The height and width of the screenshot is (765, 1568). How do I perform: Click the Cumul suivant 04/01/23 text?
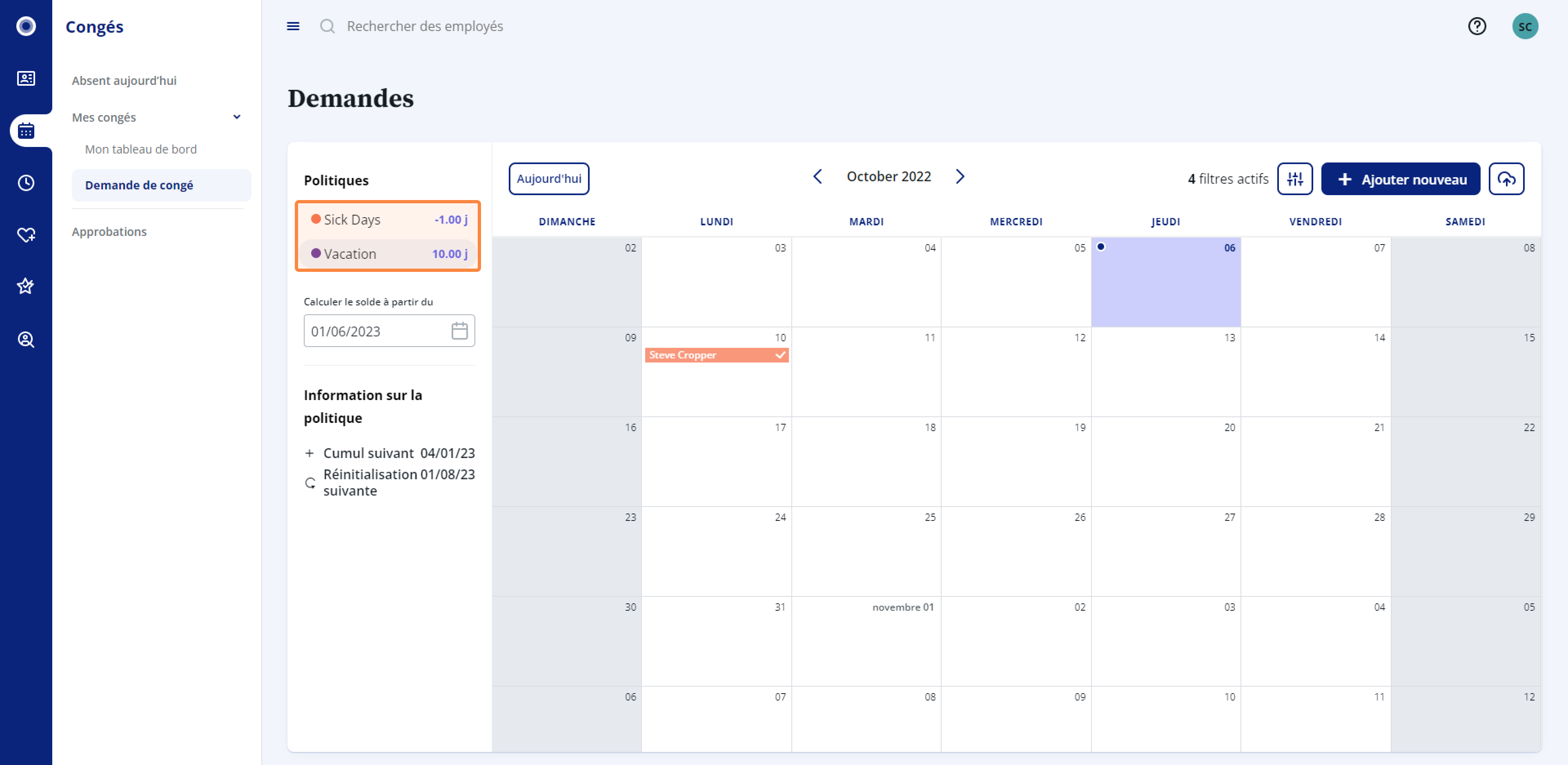click(399, 454)
